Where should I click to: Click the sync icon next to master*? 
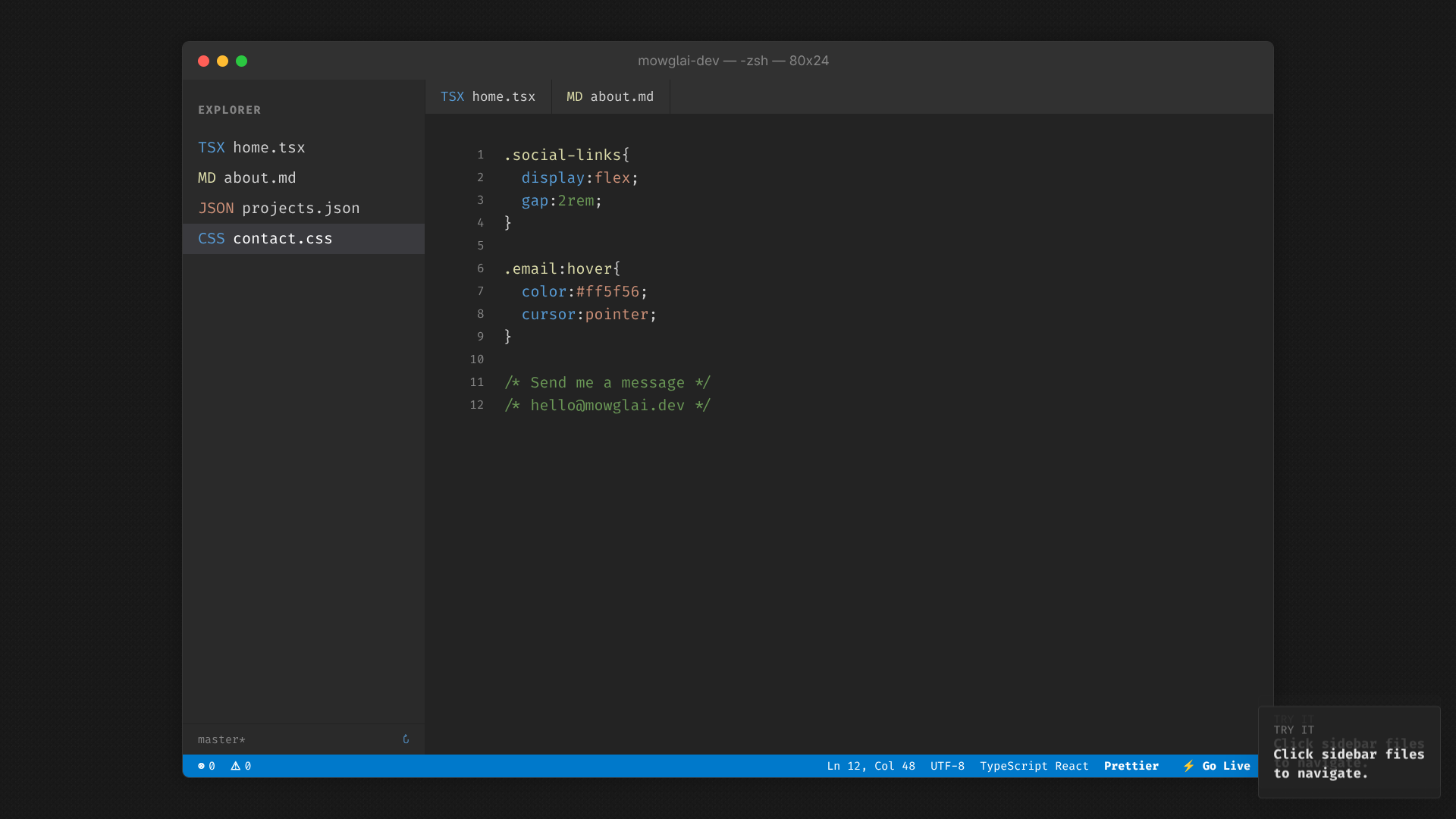pos(406,739)
